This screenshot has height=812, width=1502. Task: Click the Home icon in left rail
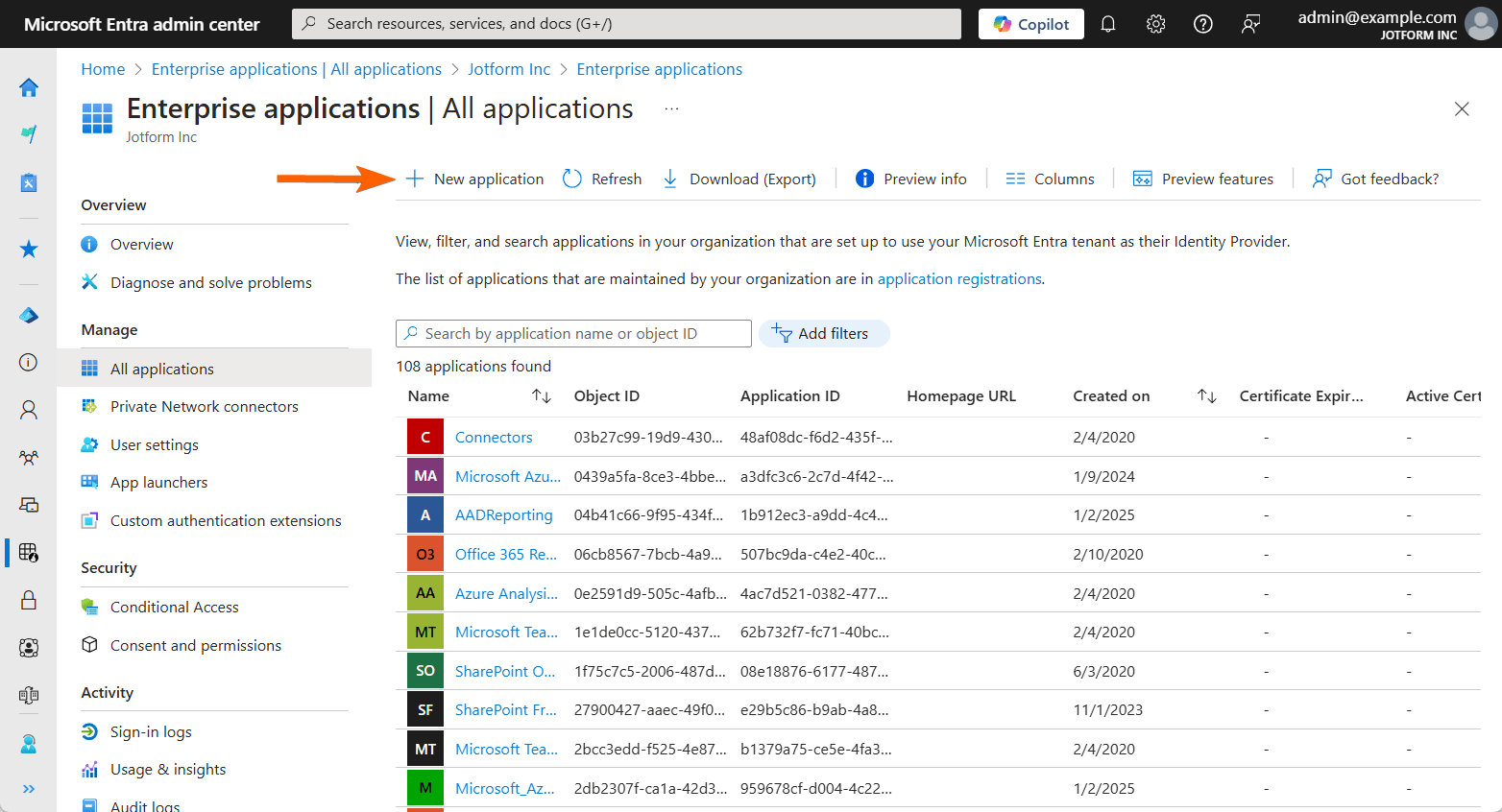coord(29,88)
